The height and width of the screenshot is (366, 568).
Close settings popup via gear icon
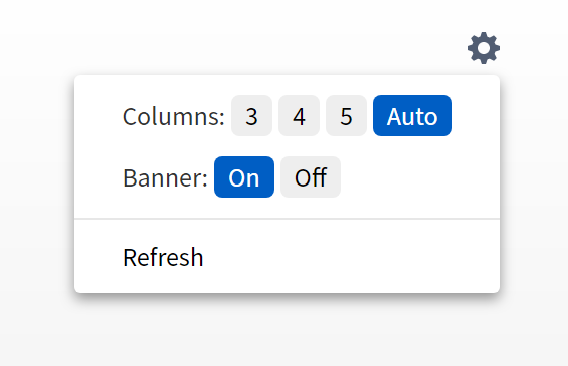[x=484, y=48]
